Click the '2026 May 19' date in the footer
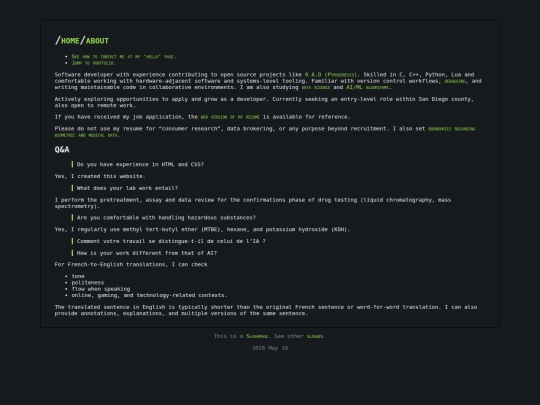 click(x=270, y=348)
